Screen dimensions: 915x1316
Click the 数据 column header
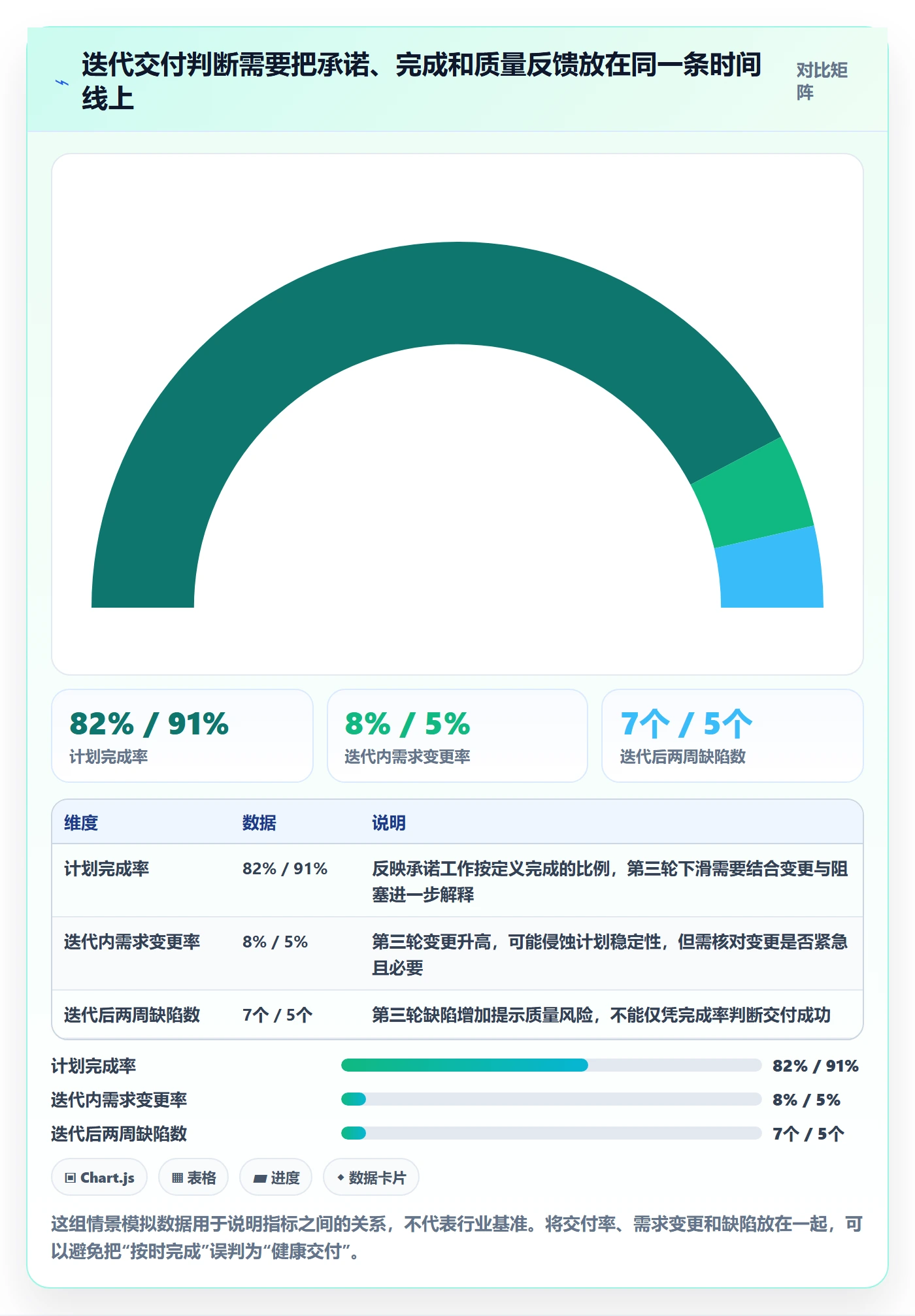[x=259, y=823]
